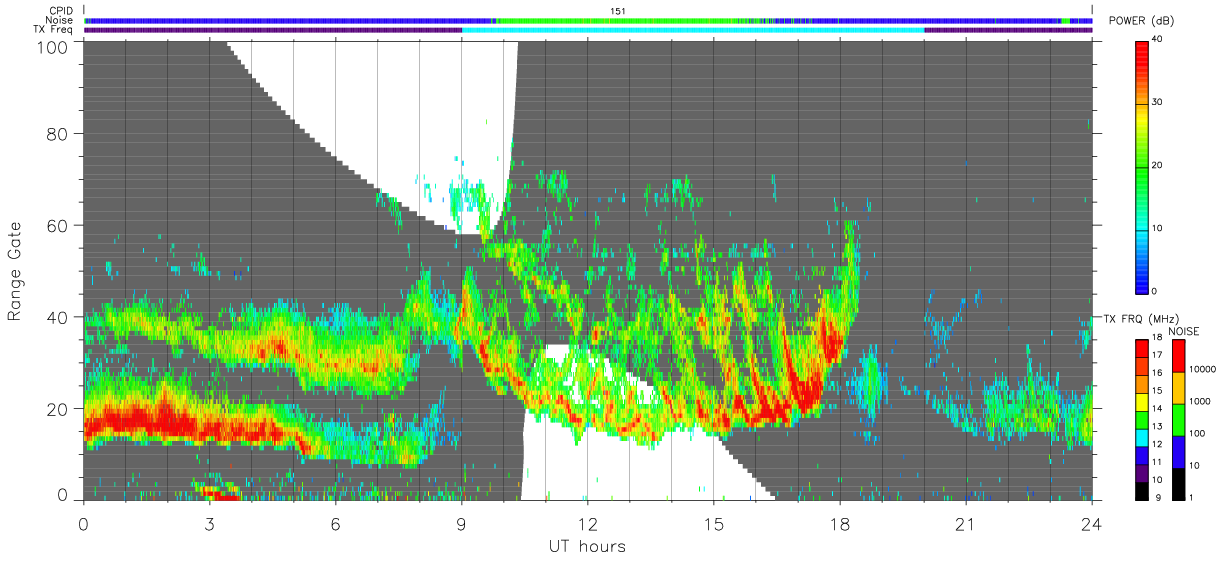Select the red 17–18 MHz swatch
The image size is (1228, 567).
1142,348
